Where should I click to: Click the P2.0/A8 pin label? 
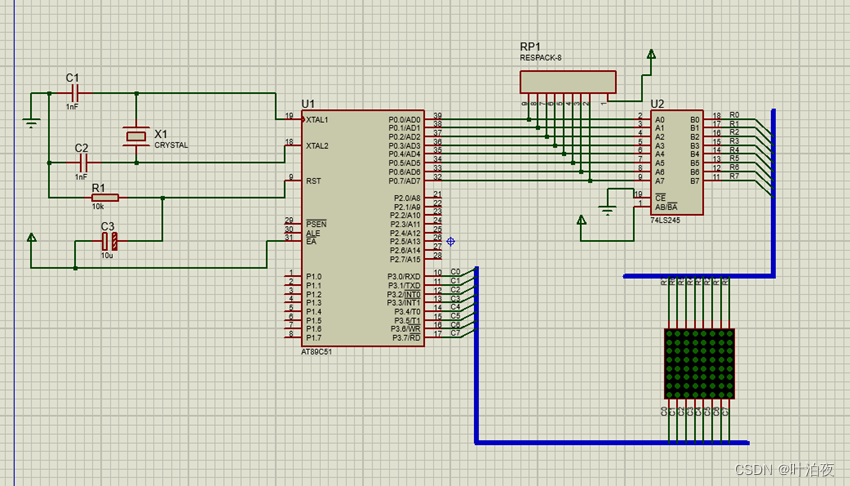click(407, 198)
